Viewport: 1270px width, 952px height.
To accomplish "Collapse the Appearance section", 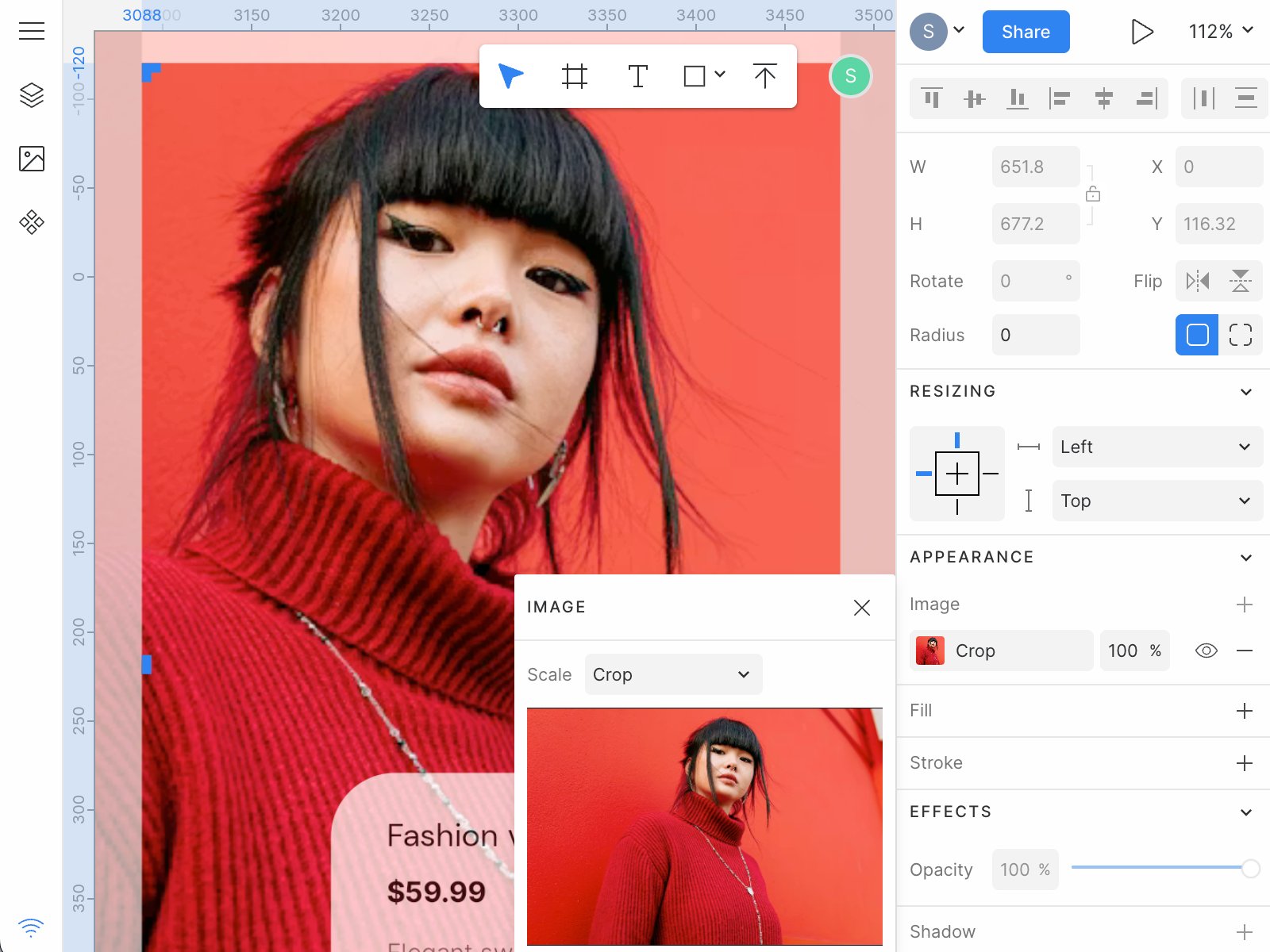I will 1245,558.
